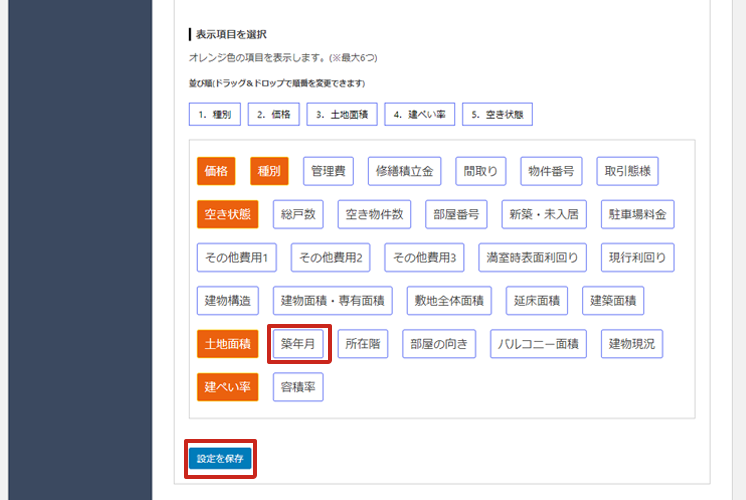Click the '5. 空き状態' sort order chip
This screenshot has width=746, height=500.
coord(497,114)
